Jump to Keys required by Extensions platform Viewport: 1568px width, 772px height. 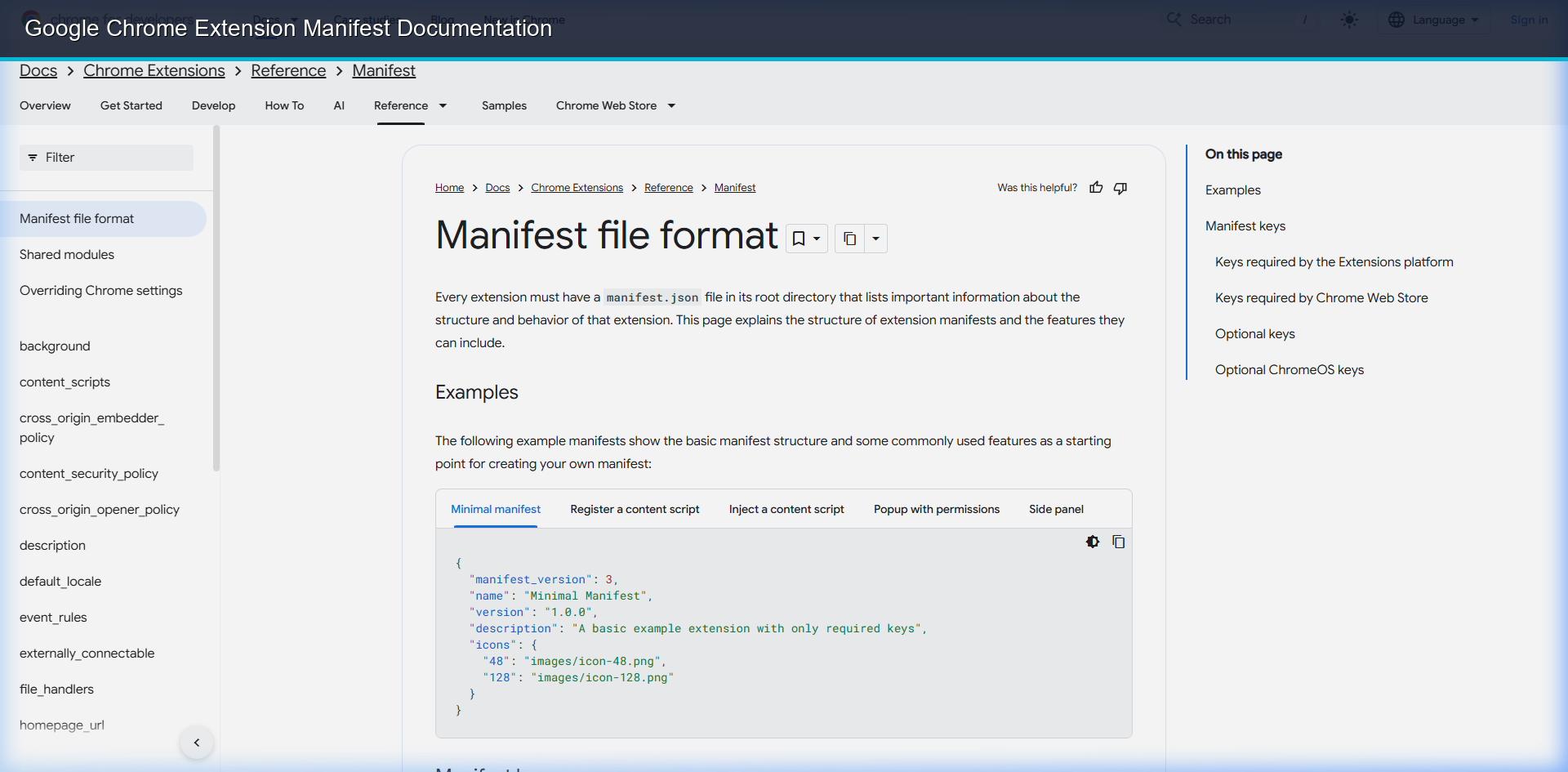click(x=1334, y=262)
